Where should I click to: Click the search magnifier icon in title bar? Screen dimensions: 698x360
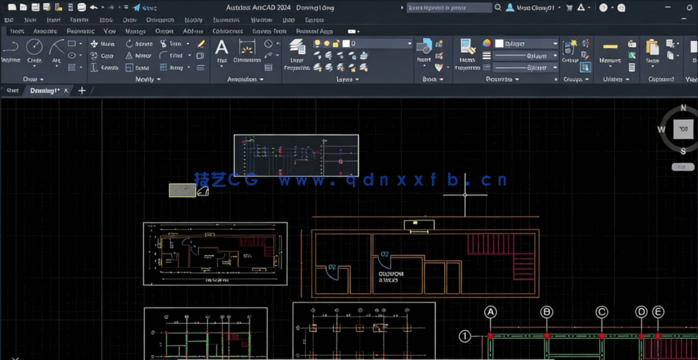(x=498, y=8)
